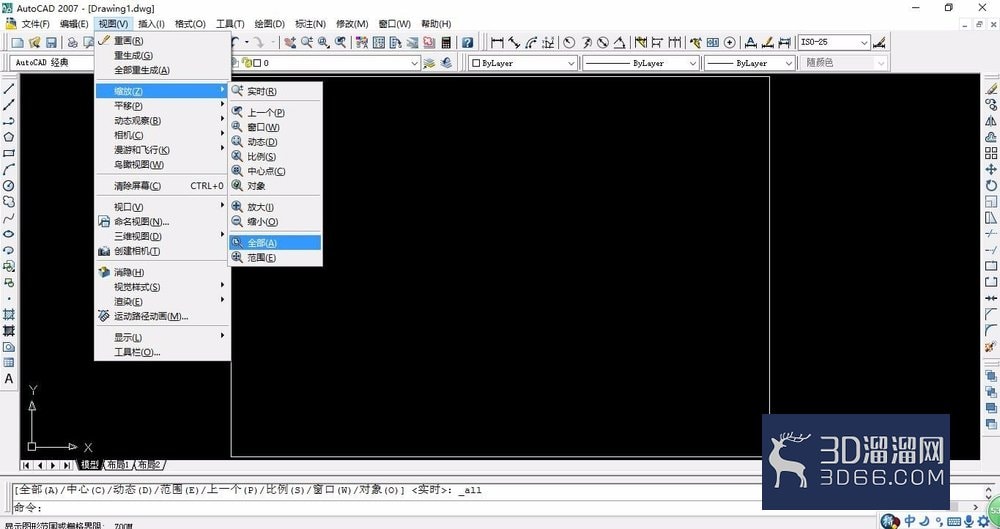Open the Table tool in draw toolbar

tap(8, 362)
